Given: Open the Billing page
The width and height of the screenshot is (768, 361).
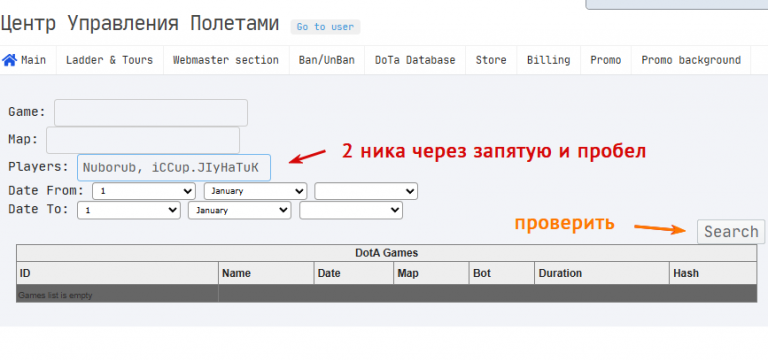Looking at the screenshot, I should coord(549,60).
